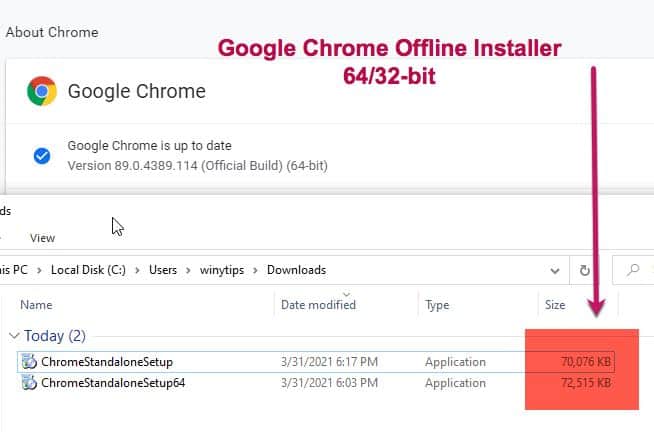Click the 3/31/2021 6:03 PM date cell
Image resolution: width=654 pixels, height=432 pixels.
point(329,383)
